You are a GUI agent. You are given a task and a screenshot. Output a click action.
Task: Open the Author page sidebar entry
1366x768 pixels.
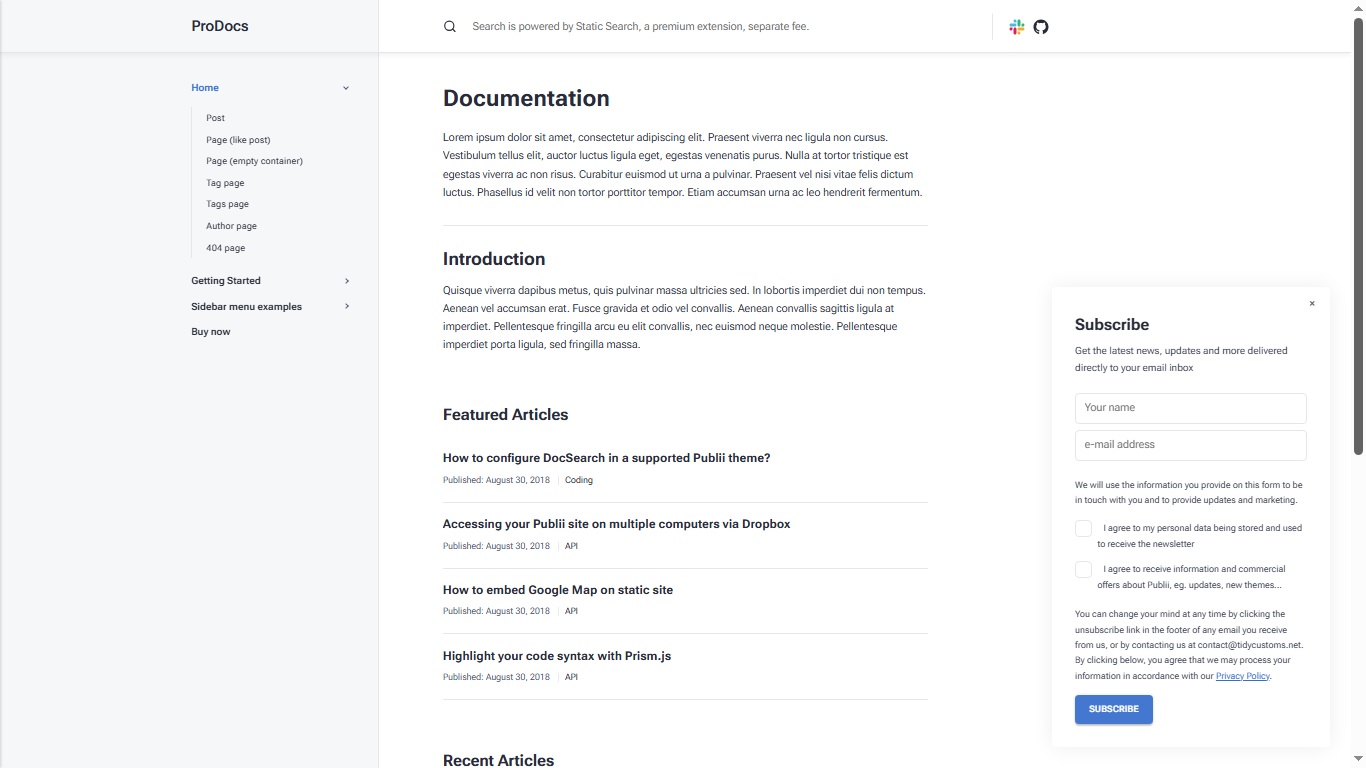coord(231,226)
